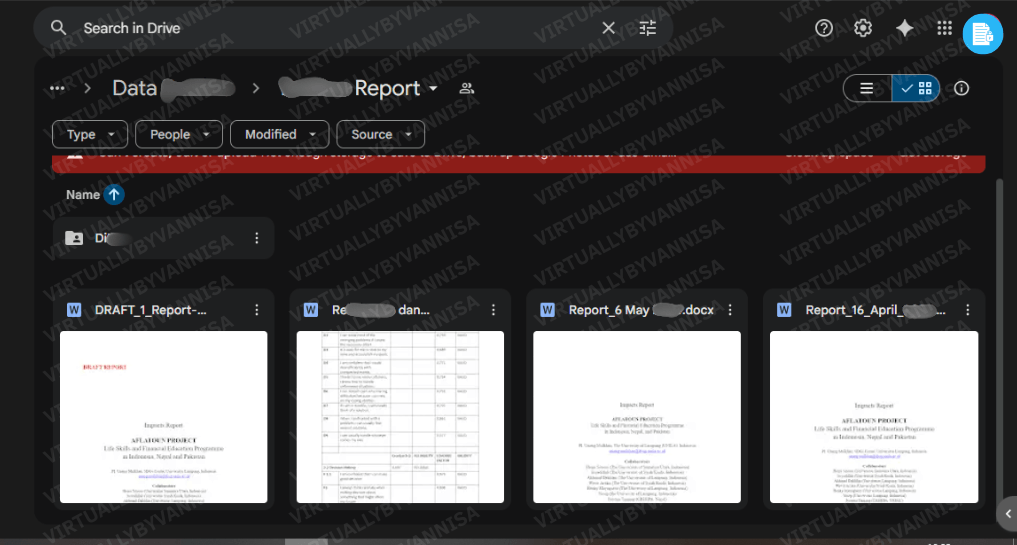Open the Report_16_April document thumbnail
The height and width of the screenshot is (545, 1017).
874,417
